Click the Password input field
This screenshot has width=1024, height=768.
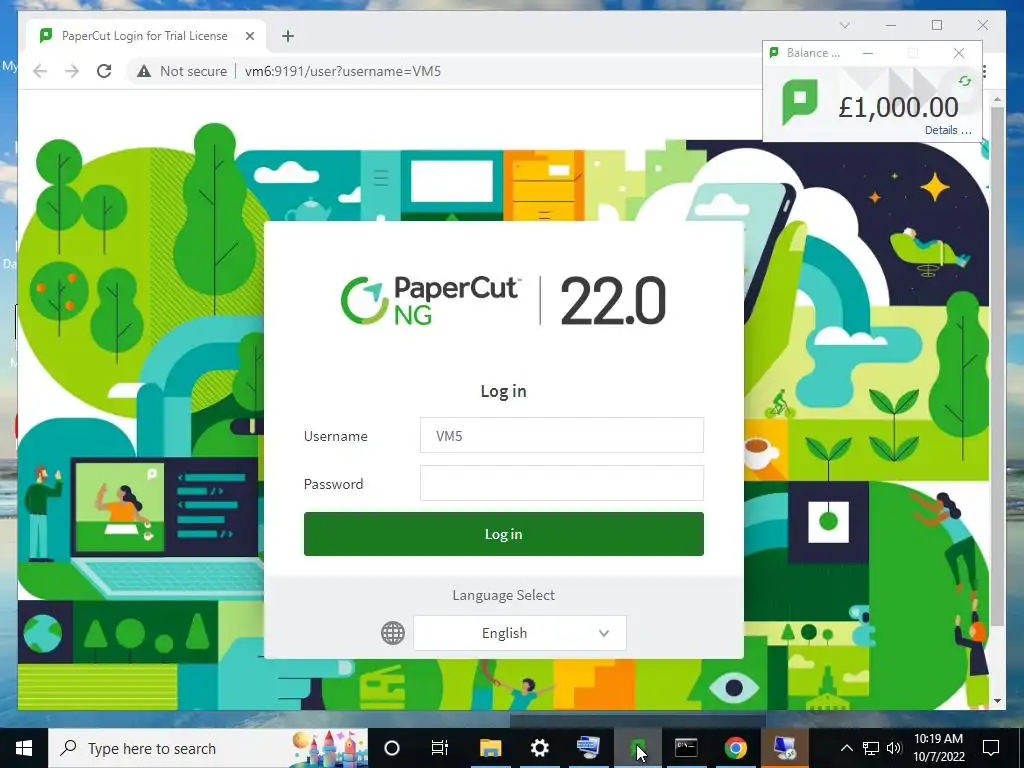pos(562,483)
